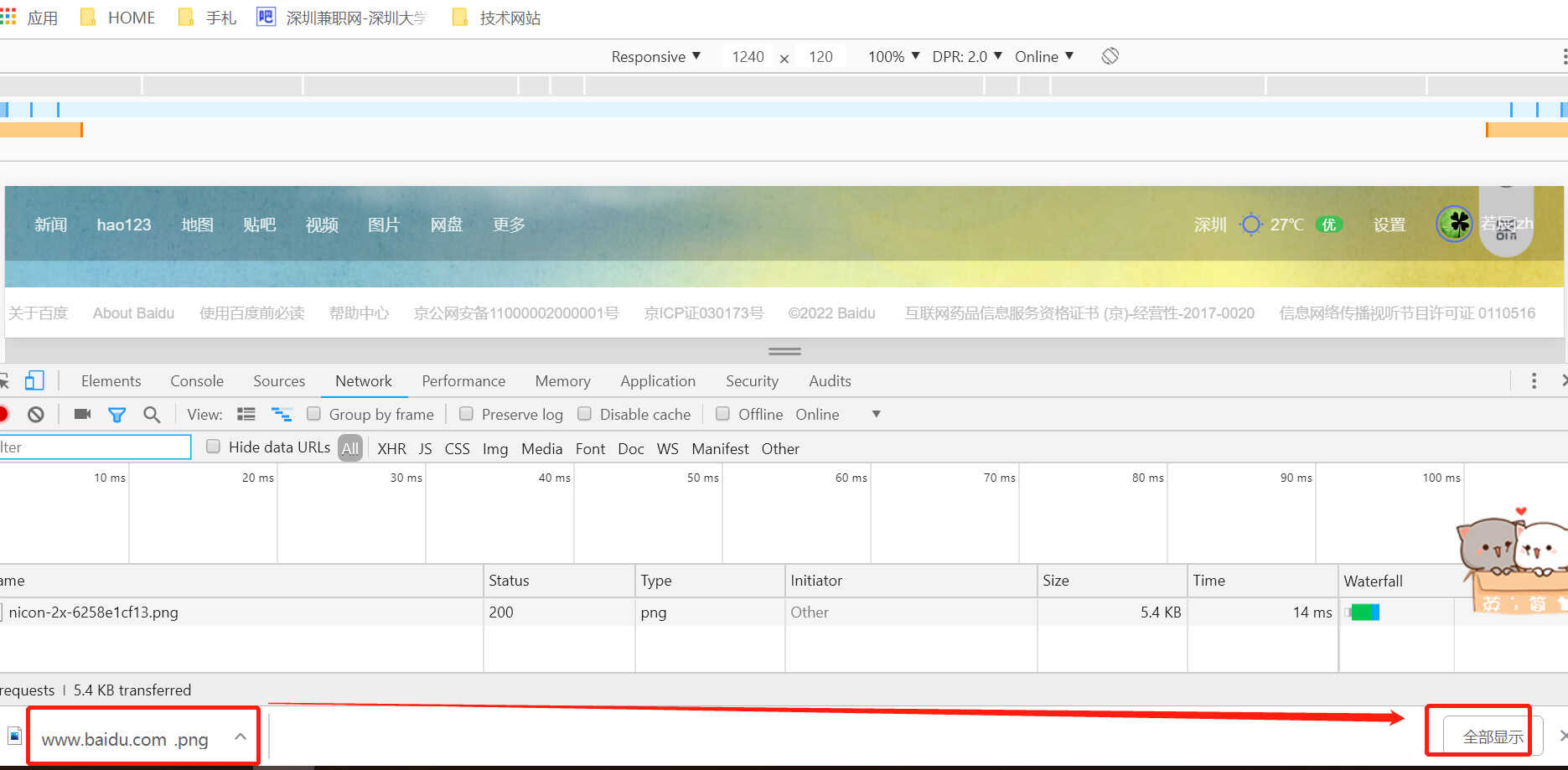1568x770 pixels.
Task: Click the downloaded png file icon
Action: (x=14, y=736)
